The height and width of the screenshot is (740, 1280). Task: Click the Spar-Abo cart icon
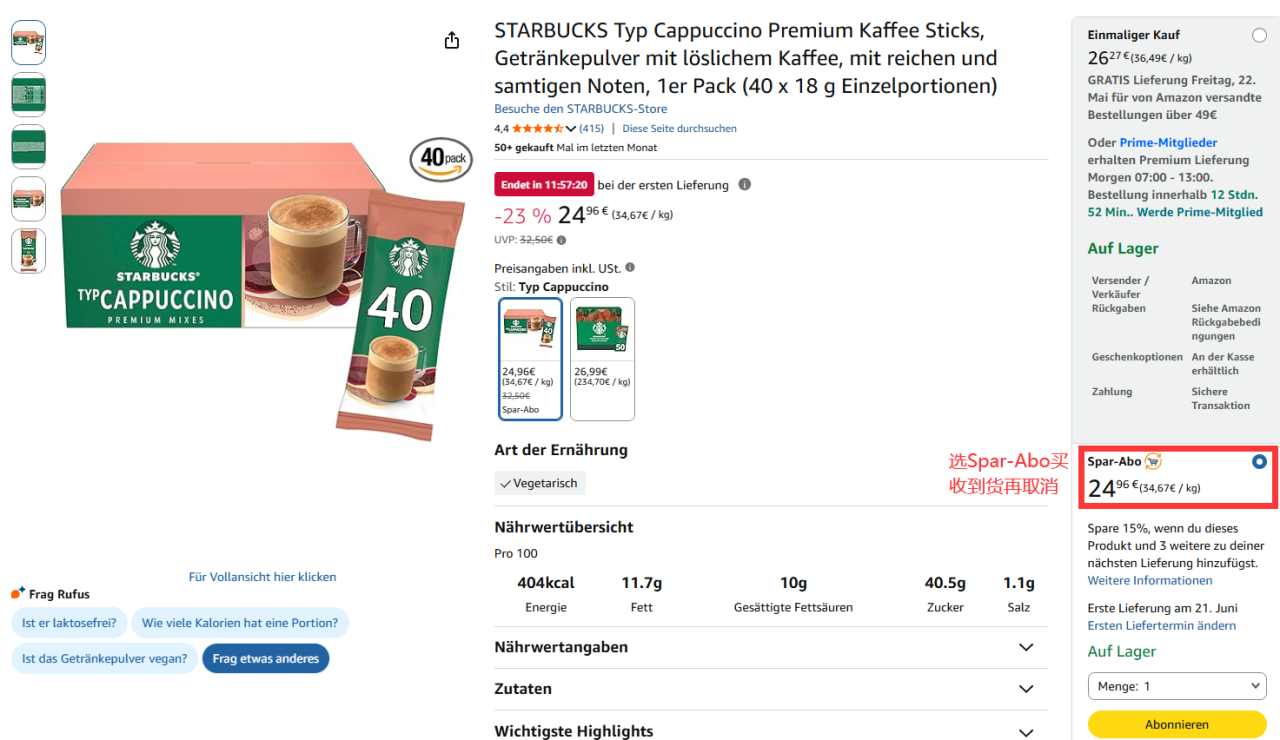pyautogui.click(x=1153, y=461)
